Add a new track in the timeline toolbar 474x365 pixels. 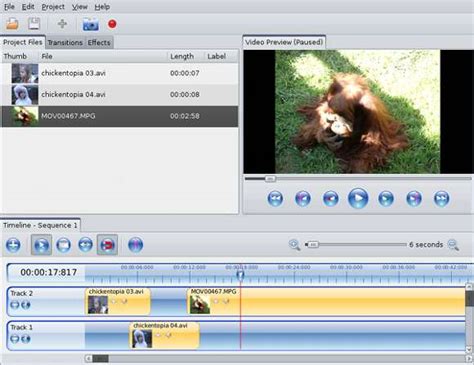tap(13, 245)
